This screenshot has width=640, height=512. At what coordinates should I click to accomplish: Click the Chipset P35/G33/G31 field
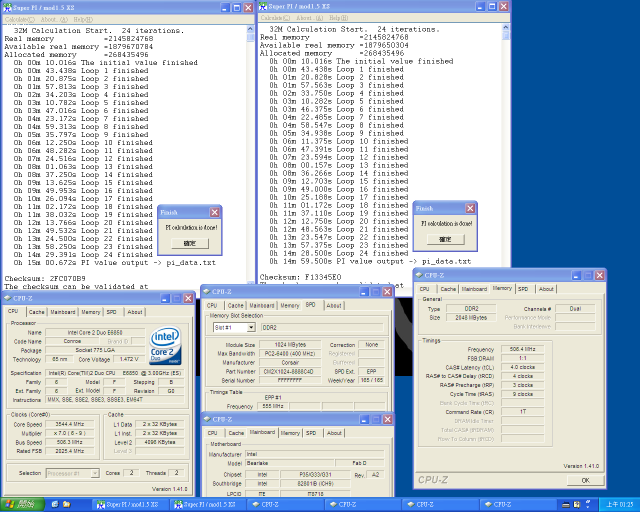tap(316, 474)
